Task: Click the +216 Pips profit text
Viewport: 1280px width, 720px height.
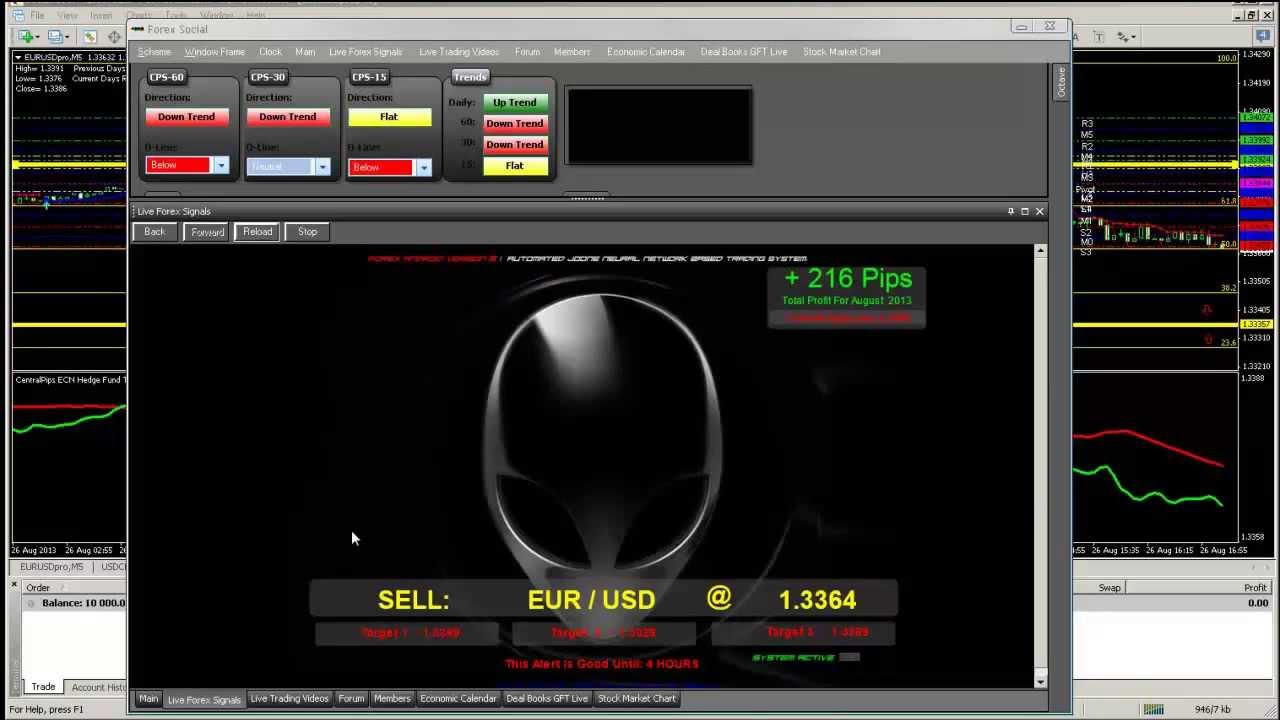Action: tap(848, 279)
